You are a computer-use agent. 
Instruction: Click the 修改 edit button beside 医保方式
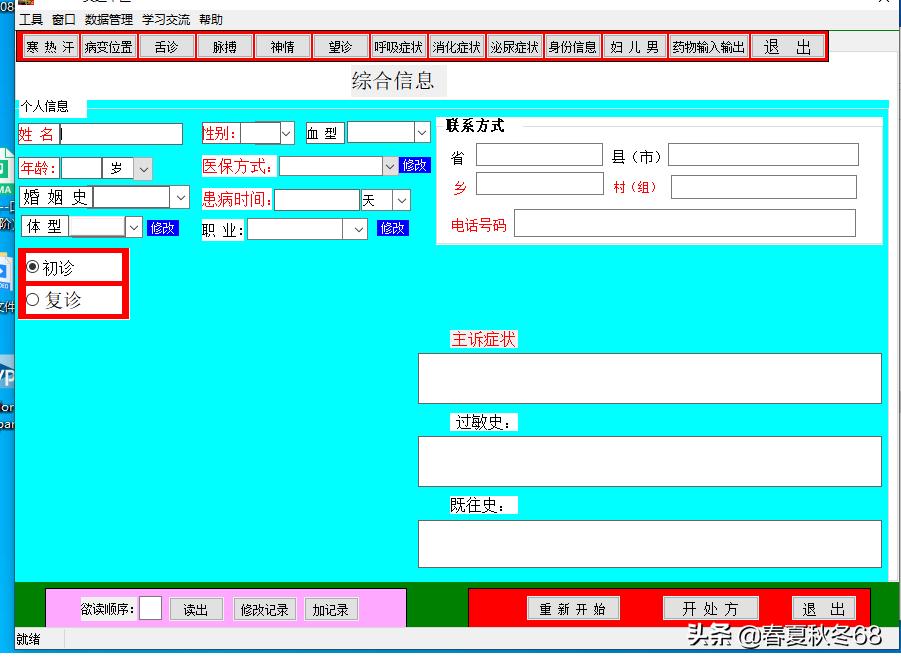414,166
